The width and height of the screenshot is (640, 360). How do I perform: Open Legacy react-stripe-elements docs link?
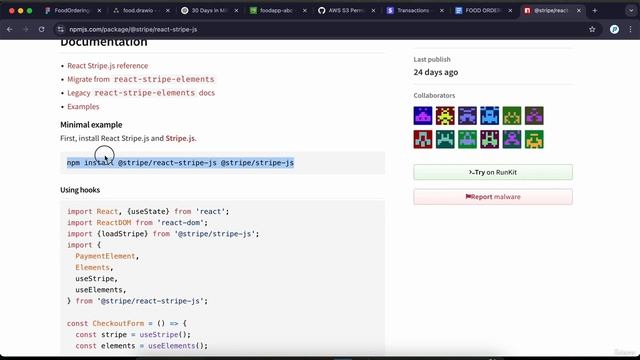coord(141,93)
